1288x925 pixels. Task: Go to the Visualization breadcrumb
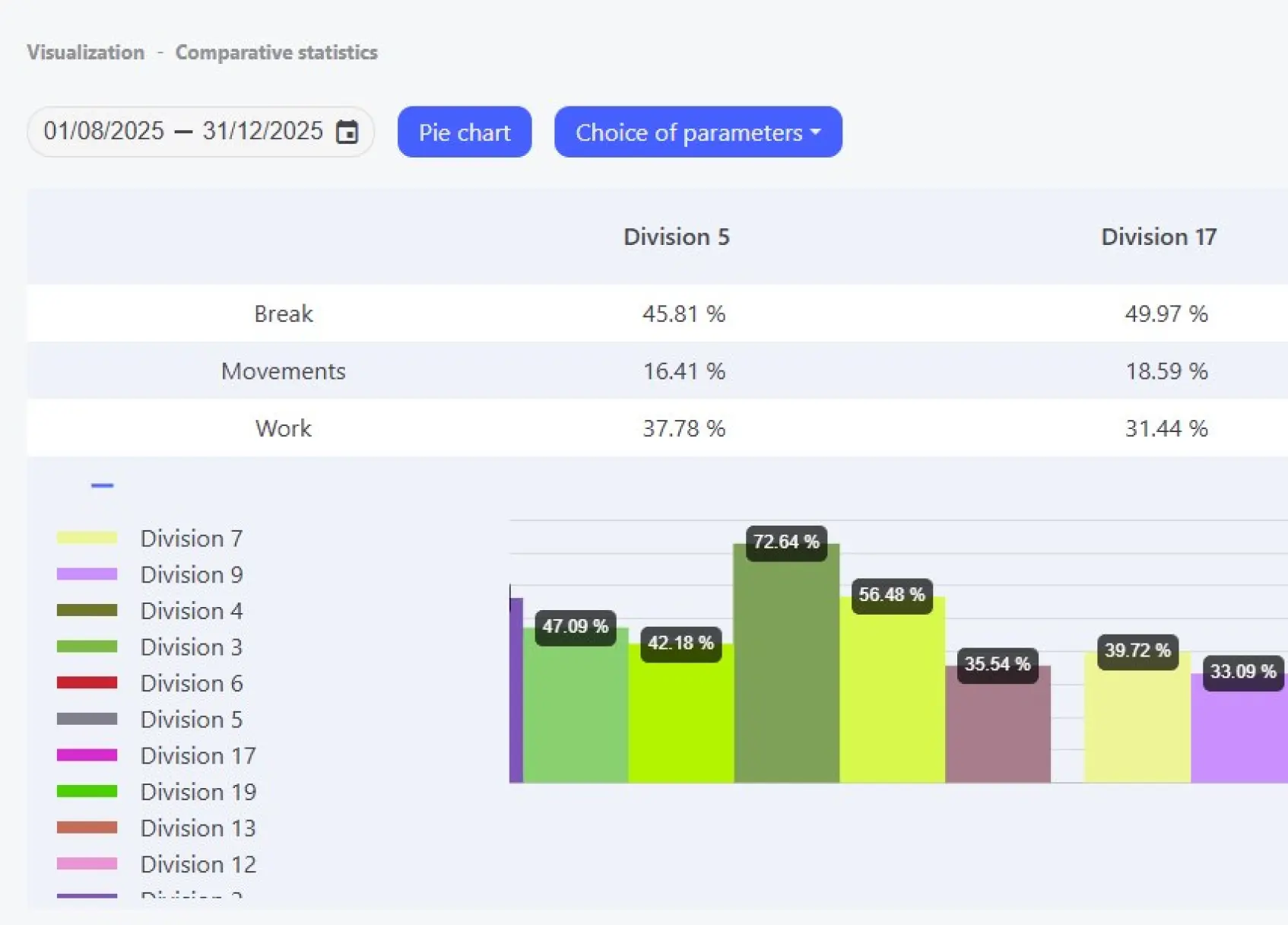point(86,52)
